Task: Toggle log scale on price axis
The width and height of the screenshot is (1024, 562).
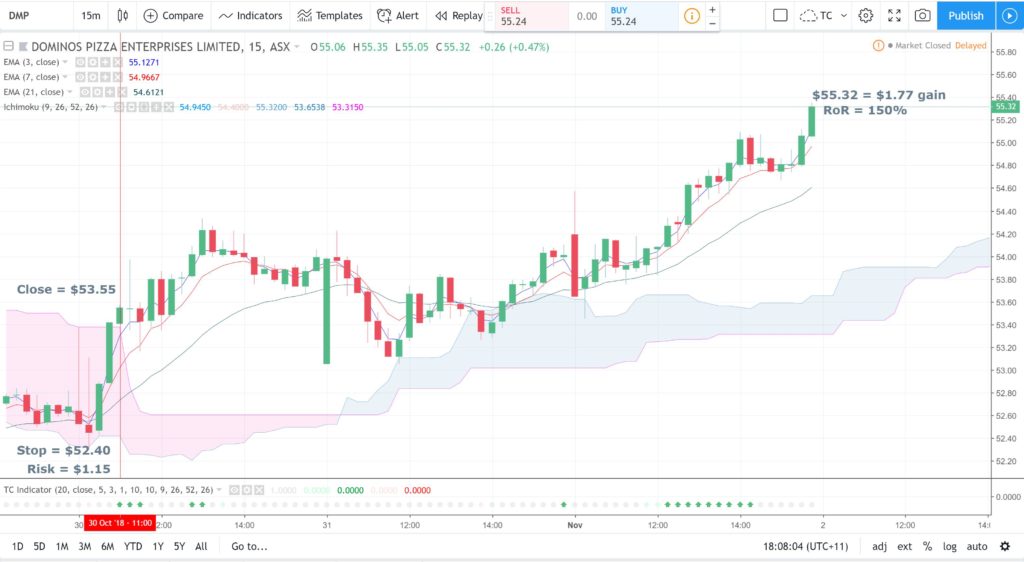Action: click(949, 547)
